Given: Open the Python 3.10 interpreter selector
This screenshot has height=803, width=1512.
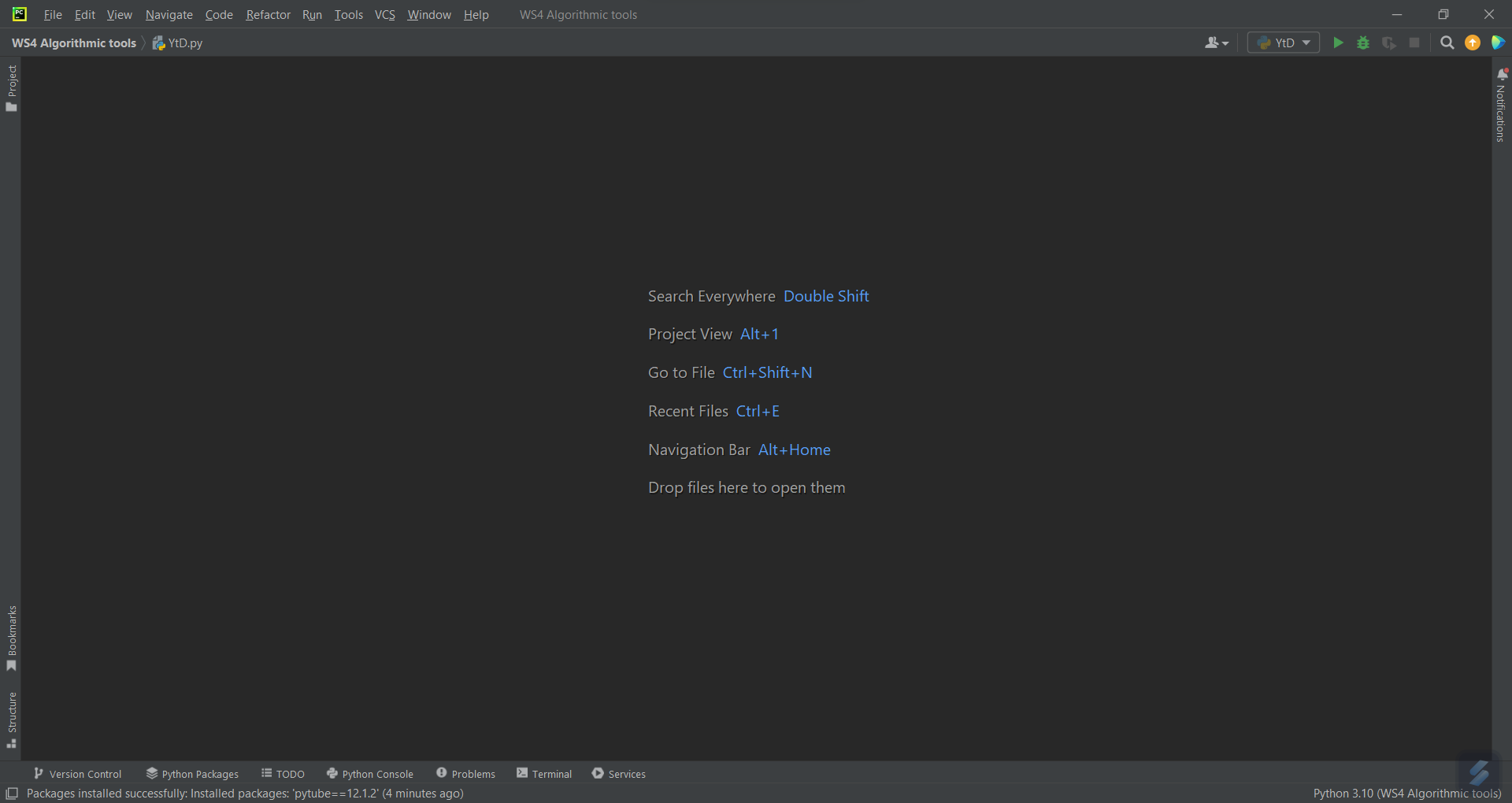Looking at the screenshot, I should coord(1407,794).
